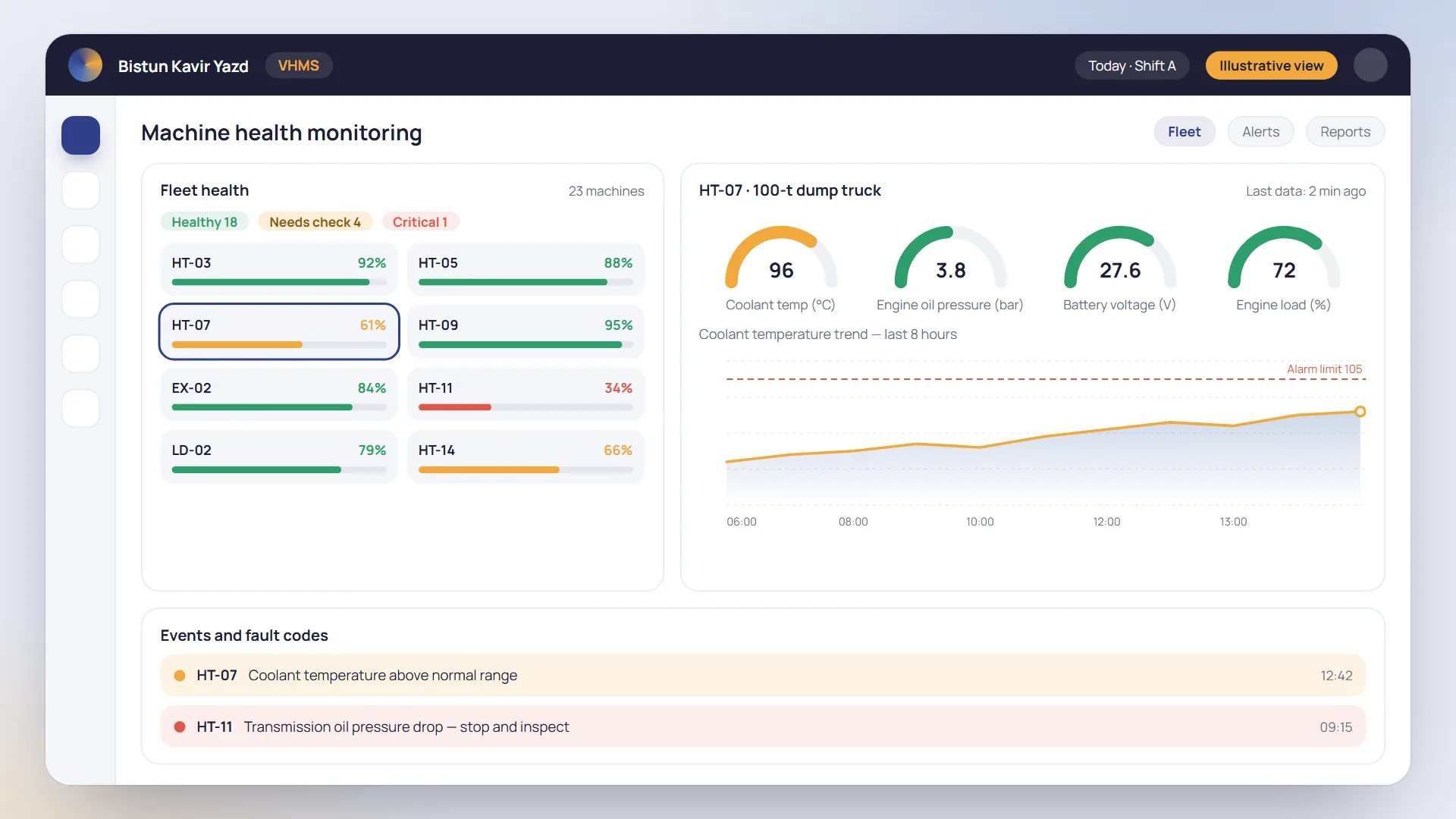Viewport: 1456px width, 819px height.
Task: Click the Engine oil pressure gauge
Action: coord(950,259)
